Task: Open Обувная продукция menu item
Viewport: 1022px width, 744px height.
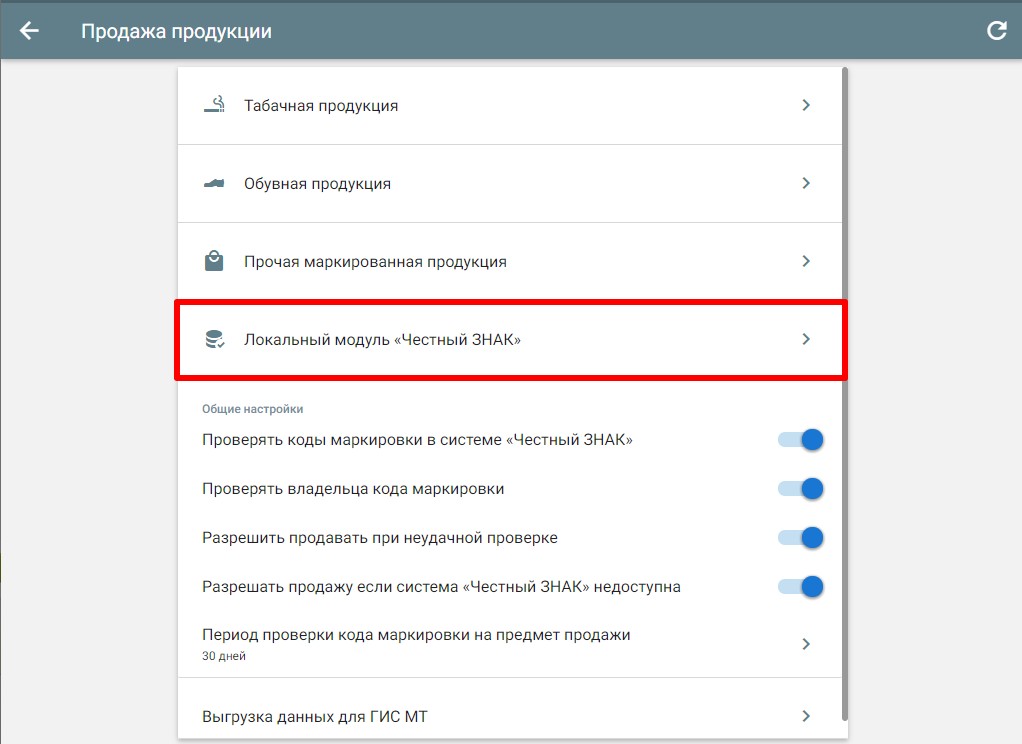Action: 510,184
